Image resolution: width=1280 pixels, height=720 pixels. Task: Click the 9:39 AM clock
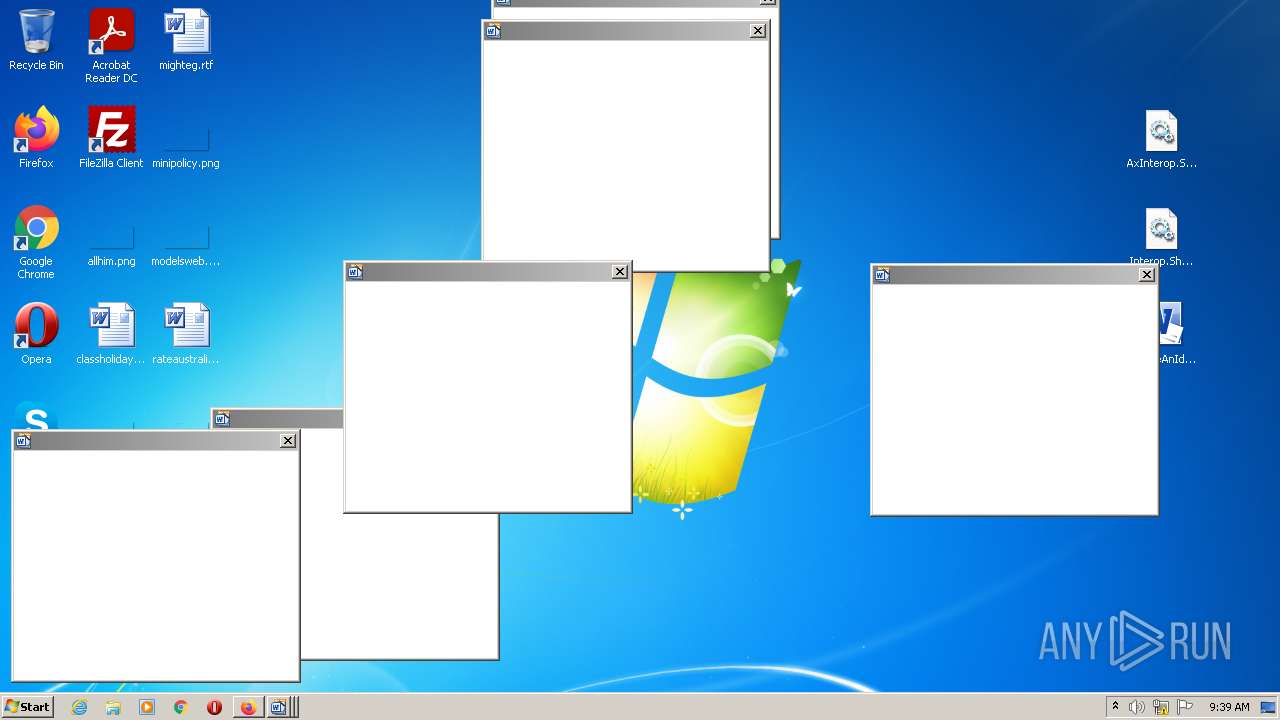[1229, 707]
